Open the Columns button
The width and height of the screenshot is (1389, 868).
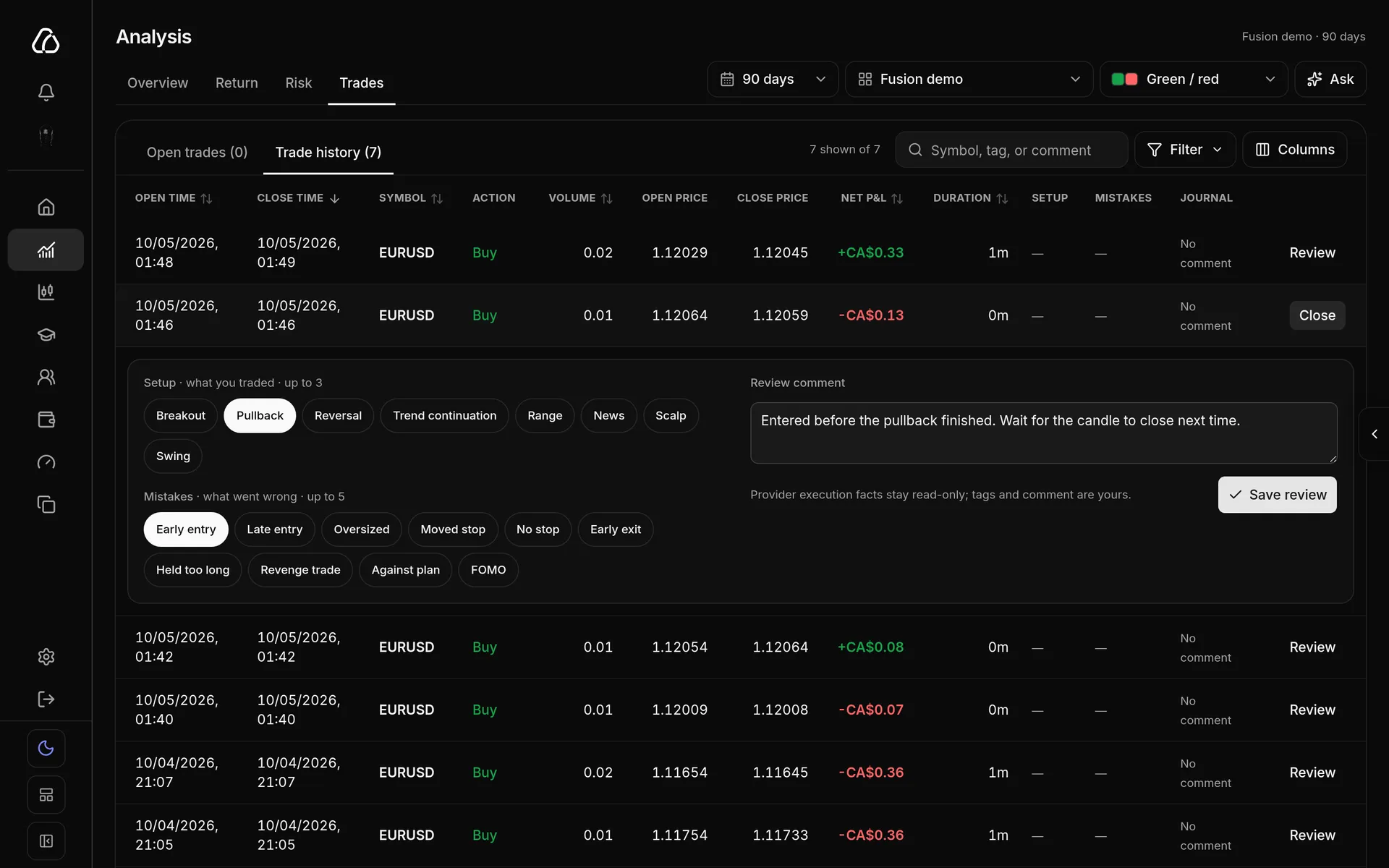click(1295, 150)
